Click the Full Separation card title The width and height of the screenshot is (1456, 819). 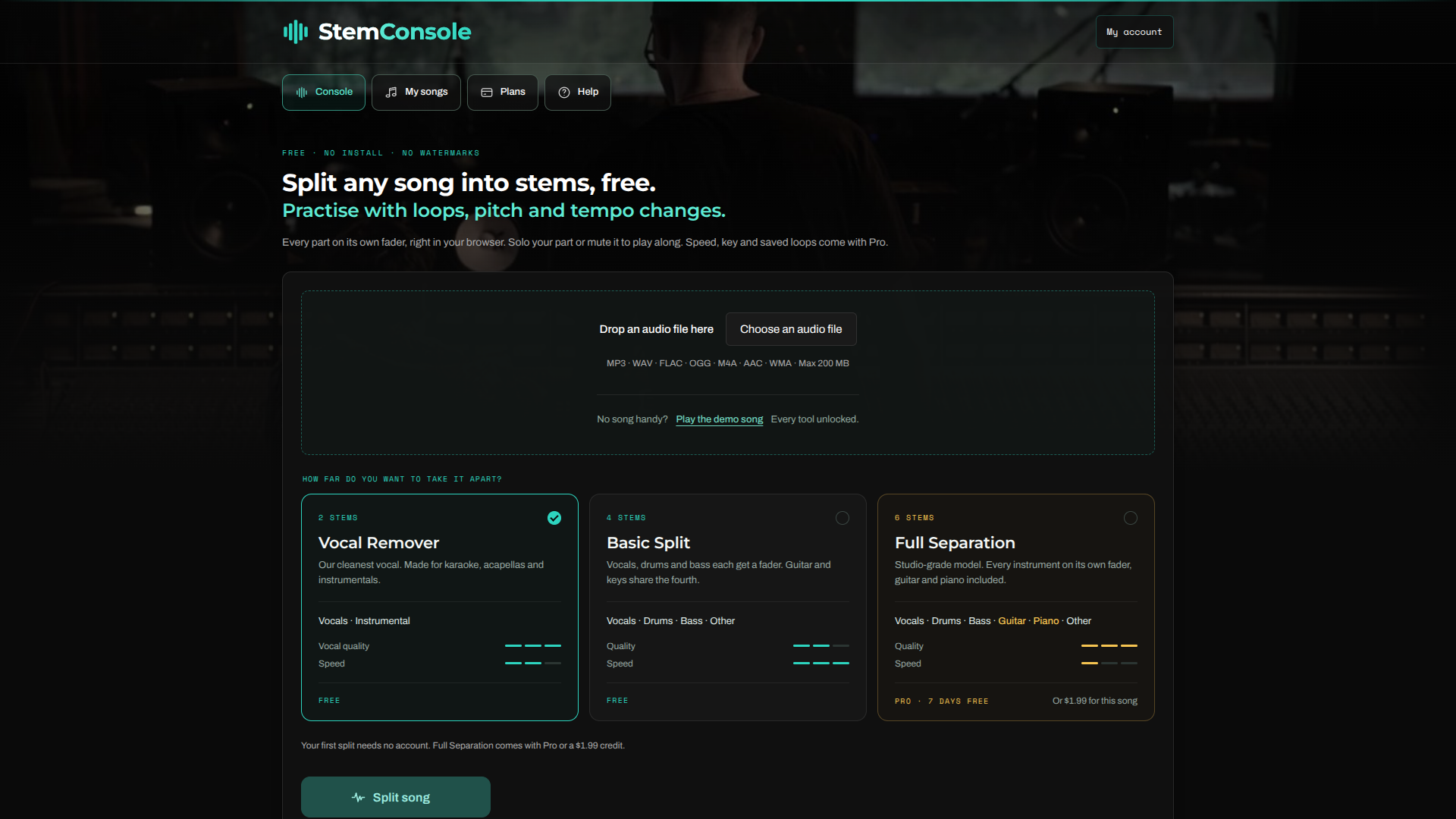coord(955,543)
